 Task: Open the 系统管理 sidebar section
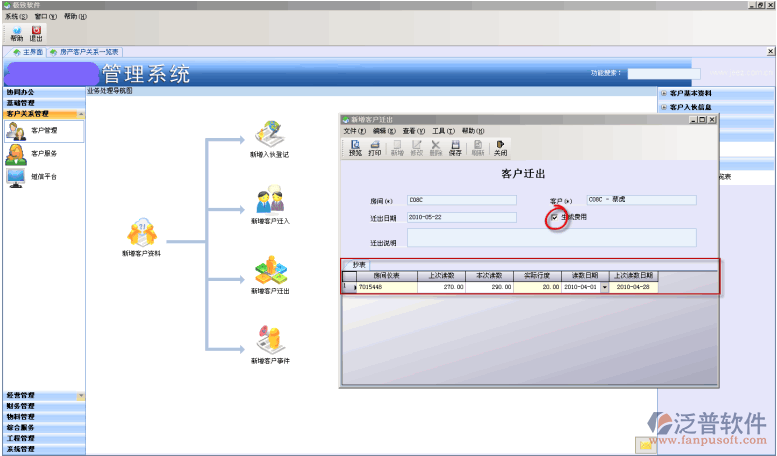(x=44, y=450)
